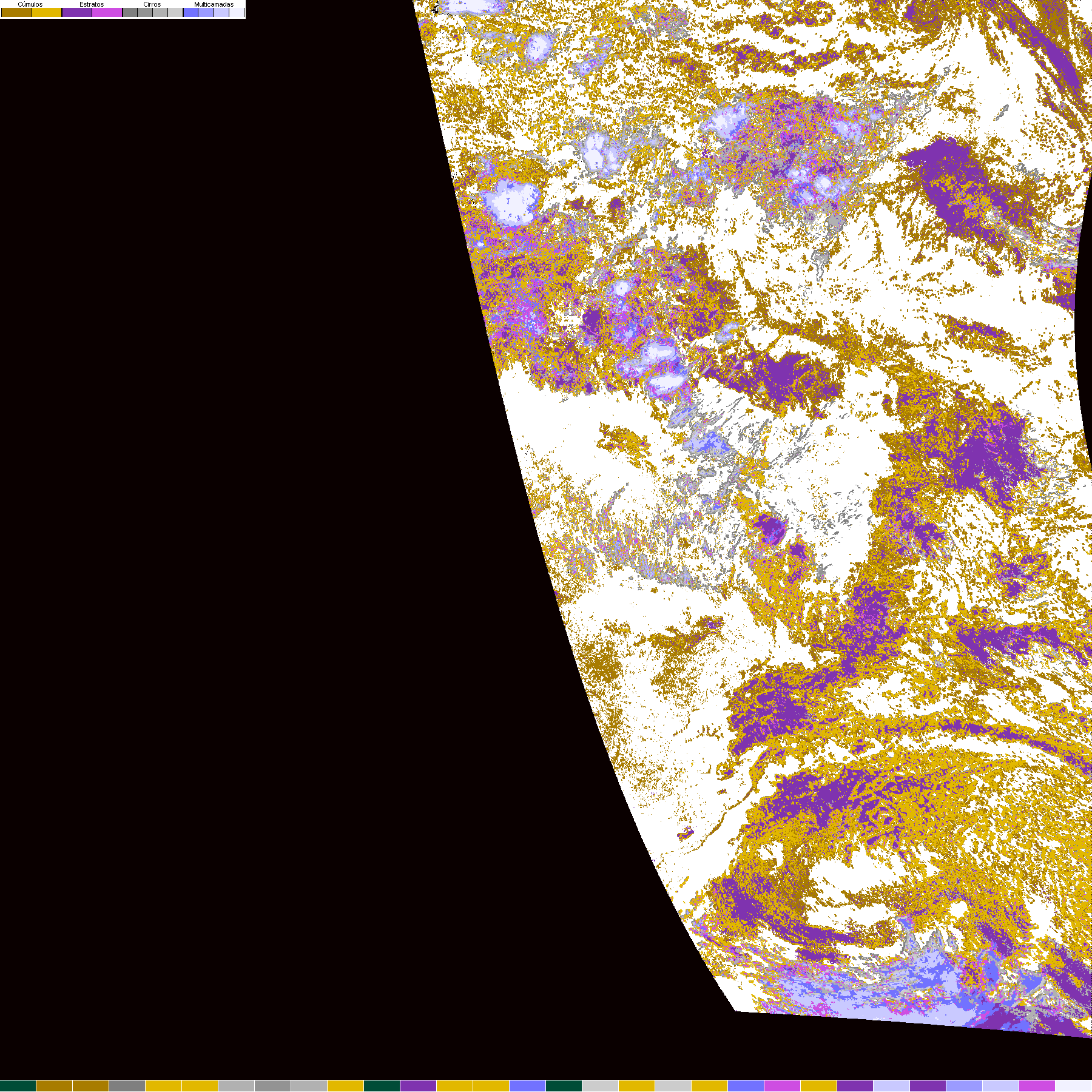This screenshot has width=1092, height=1092.
Task: Choose the lightest gray Cirros legend swatch
Action: click(175, 12)
